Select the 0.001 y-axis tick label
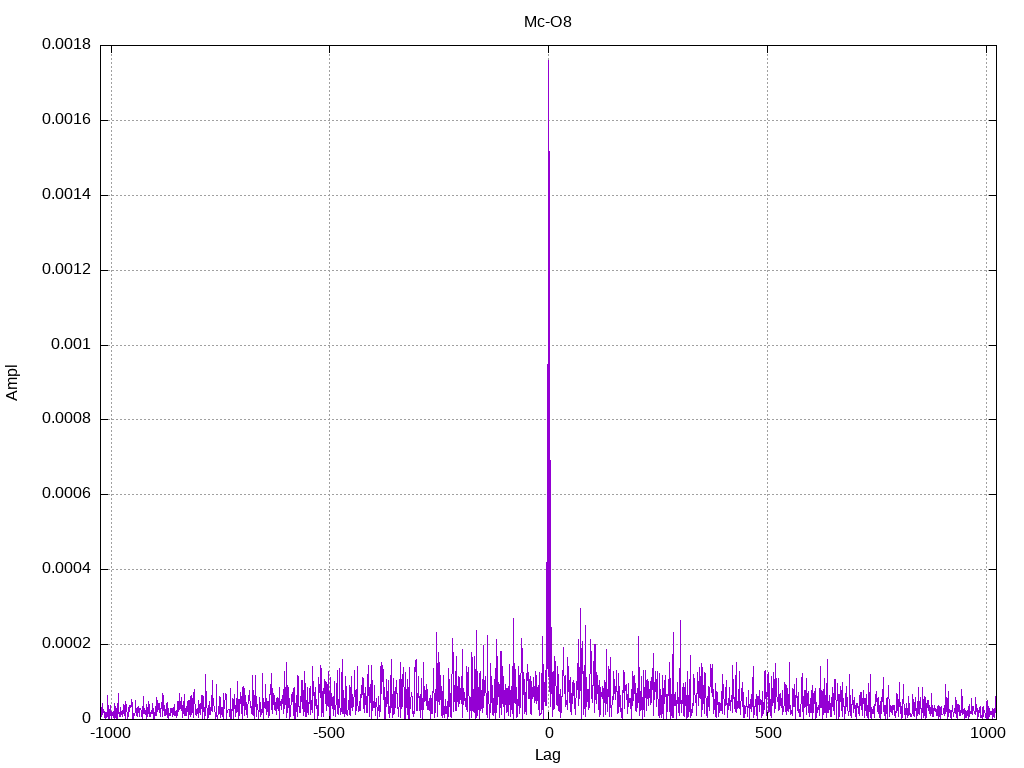 [x=71, y=344]
